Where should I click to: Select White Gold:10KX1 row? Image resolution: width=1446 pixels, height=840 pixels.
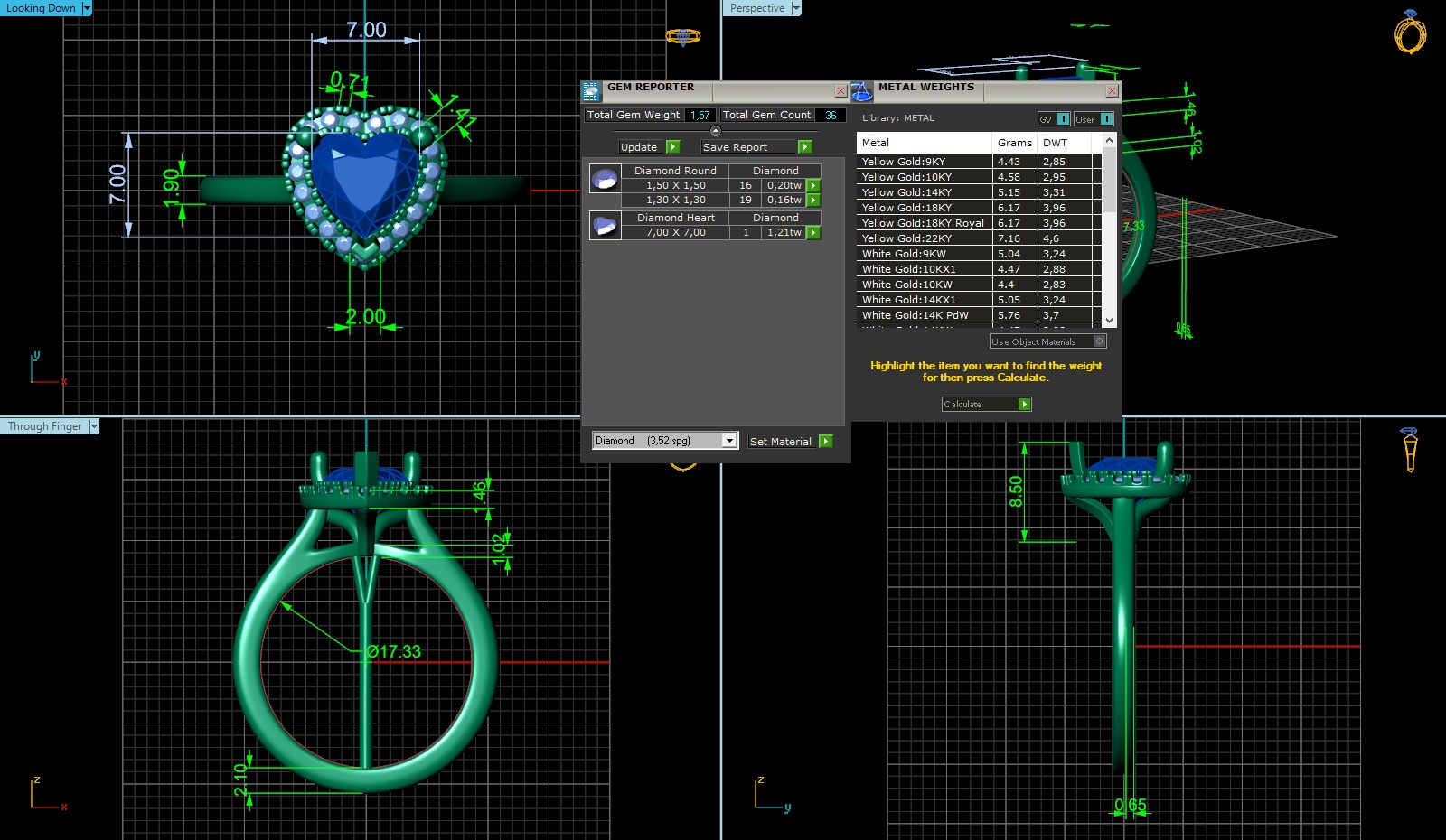(x=980, y=269)
